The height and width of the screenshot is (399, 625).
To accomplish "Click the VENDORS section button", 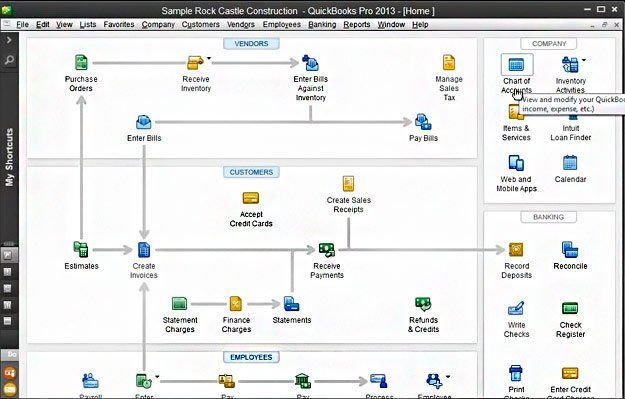I will pyautogui.click(x=251, y=43).
